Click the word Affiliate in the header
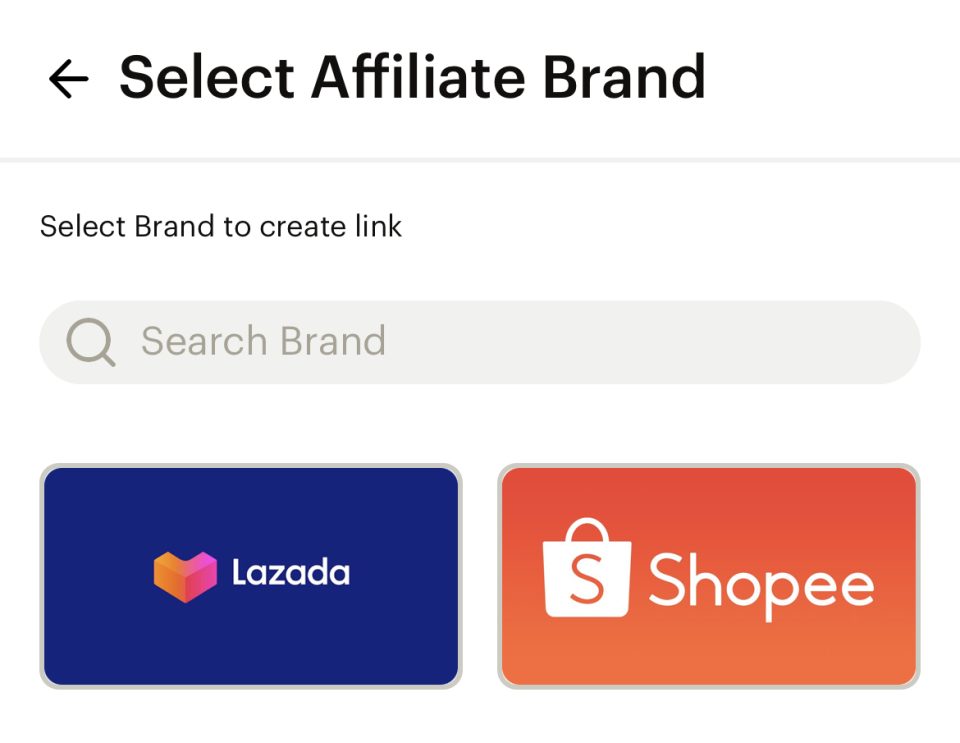Image resolution: width=960 pixels, height=743 pixels. 418,77
